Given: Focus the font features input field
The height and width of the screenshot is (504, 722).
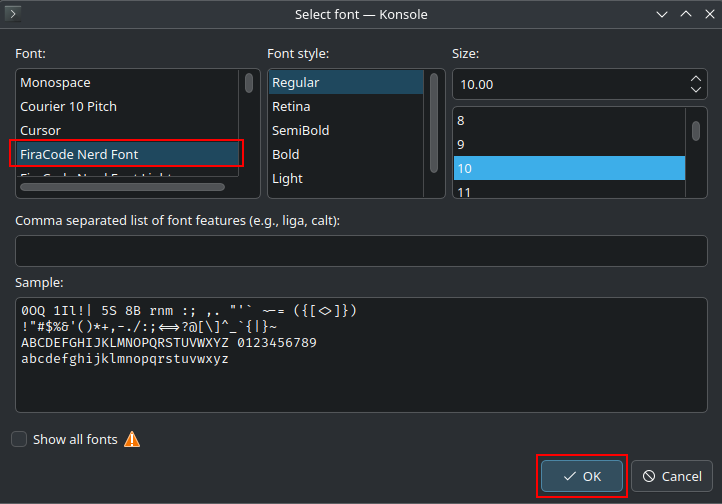Looking at the screenshot, I should 361,251.
